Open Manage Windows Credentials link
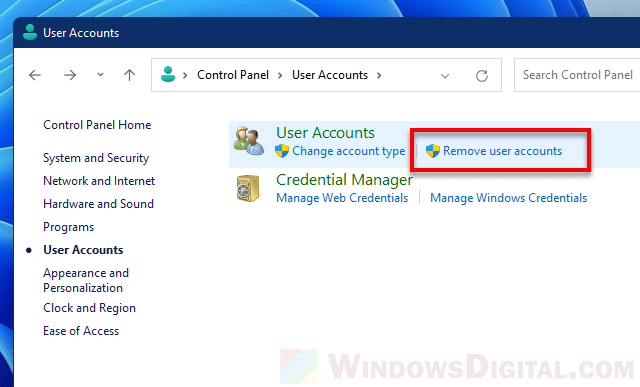Screen dimensions: 640x387 509,198
